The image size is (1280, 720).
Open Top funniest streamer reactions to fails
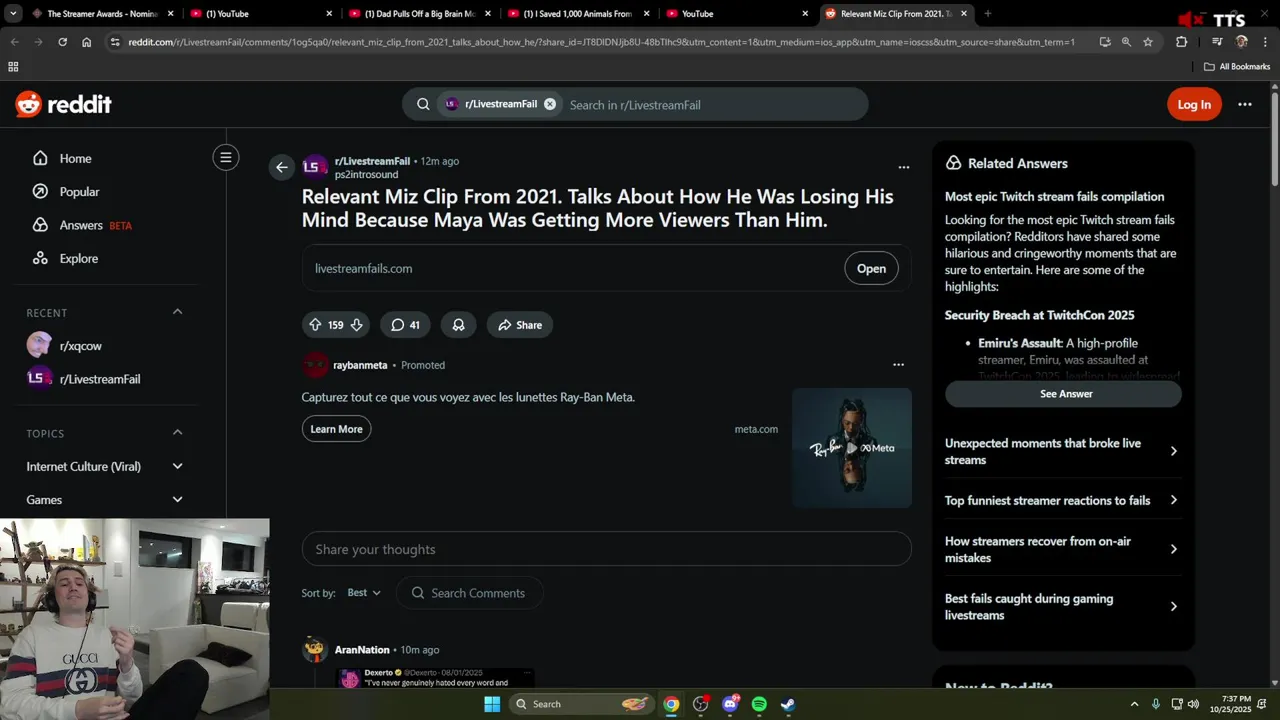[x=1062, y=500]
